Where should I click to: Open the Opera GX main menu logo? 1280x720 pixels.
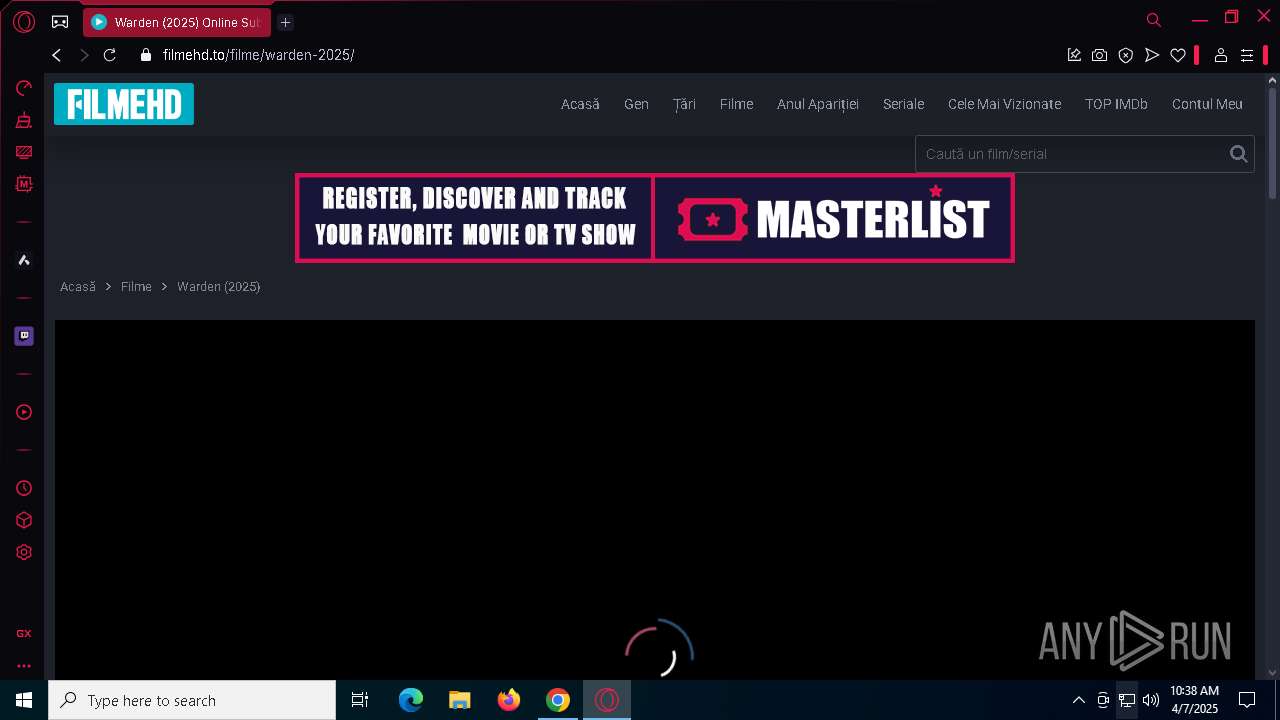pos(24,22)
